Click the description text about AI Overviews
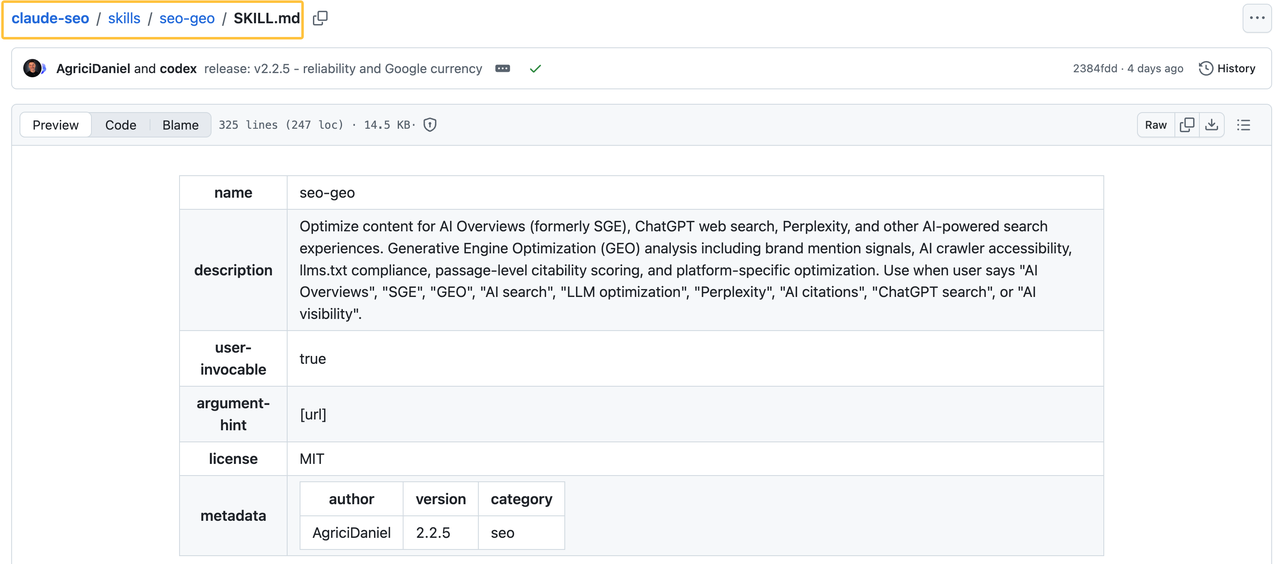 click(685, 270)
